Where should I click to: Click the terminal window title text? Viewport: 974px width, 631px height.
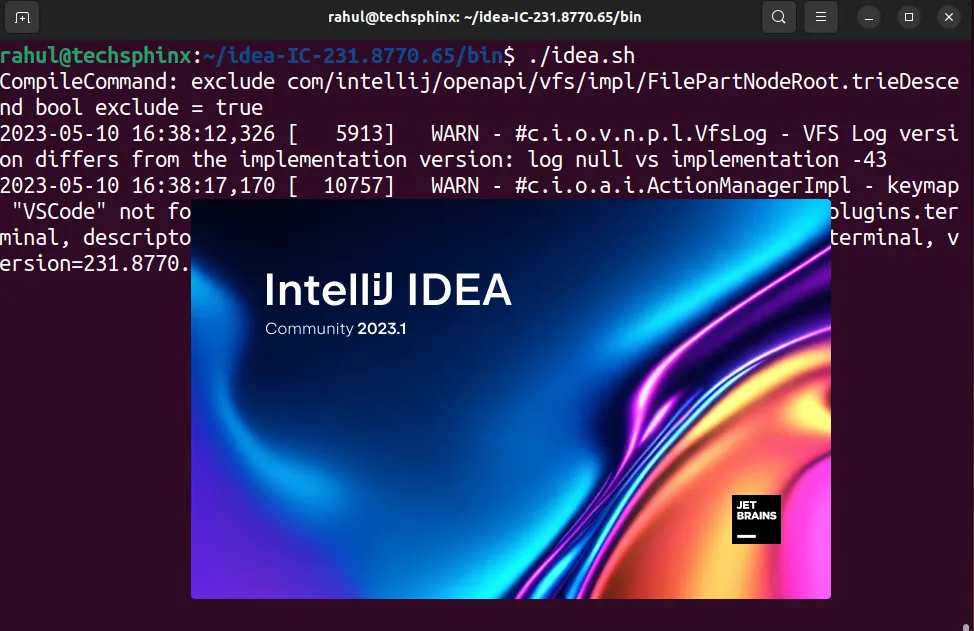coord(485,17)
